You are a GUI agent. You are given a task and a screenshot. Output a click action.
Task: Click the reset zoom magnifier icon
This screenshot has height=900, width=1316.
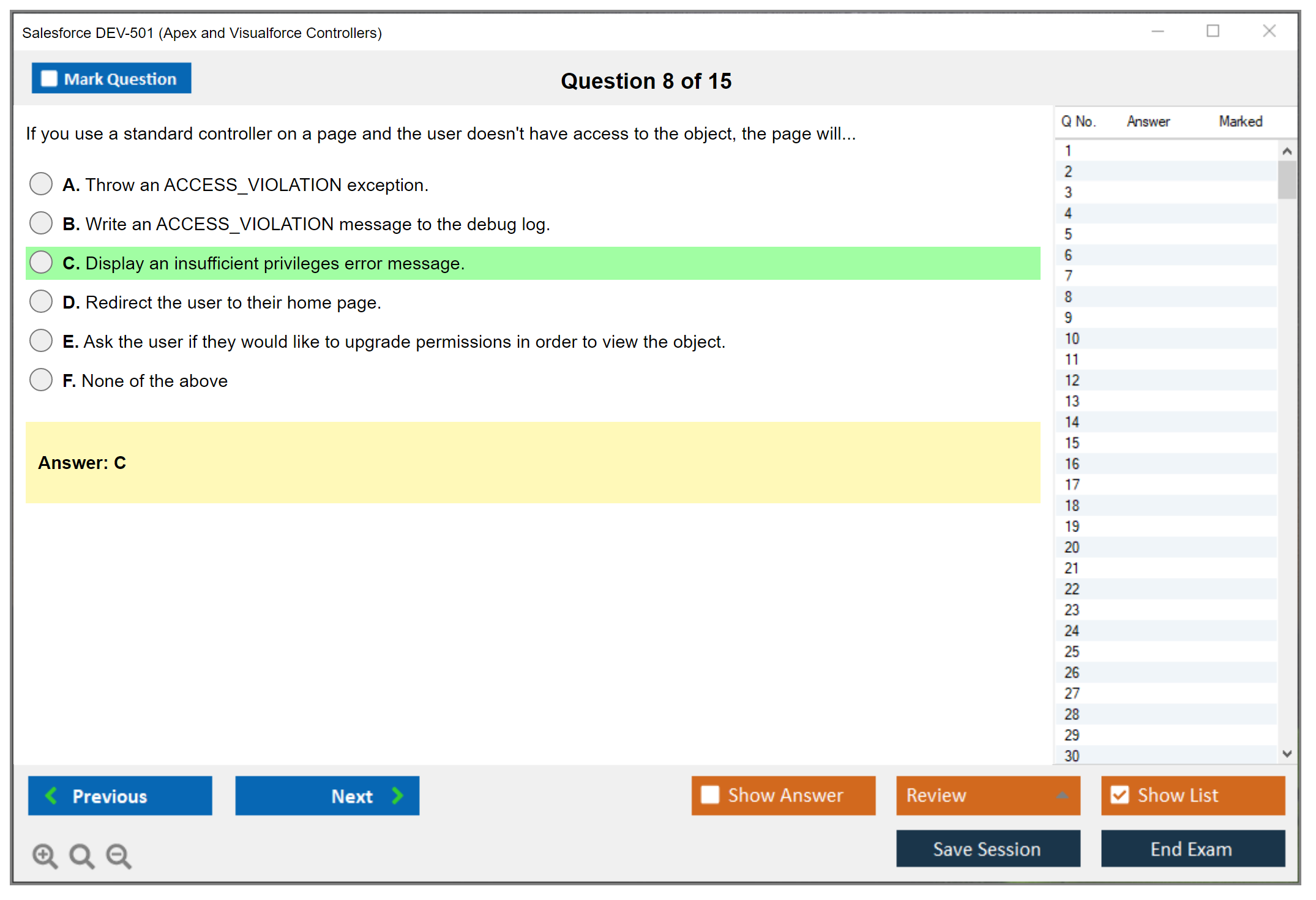[81, 855]
